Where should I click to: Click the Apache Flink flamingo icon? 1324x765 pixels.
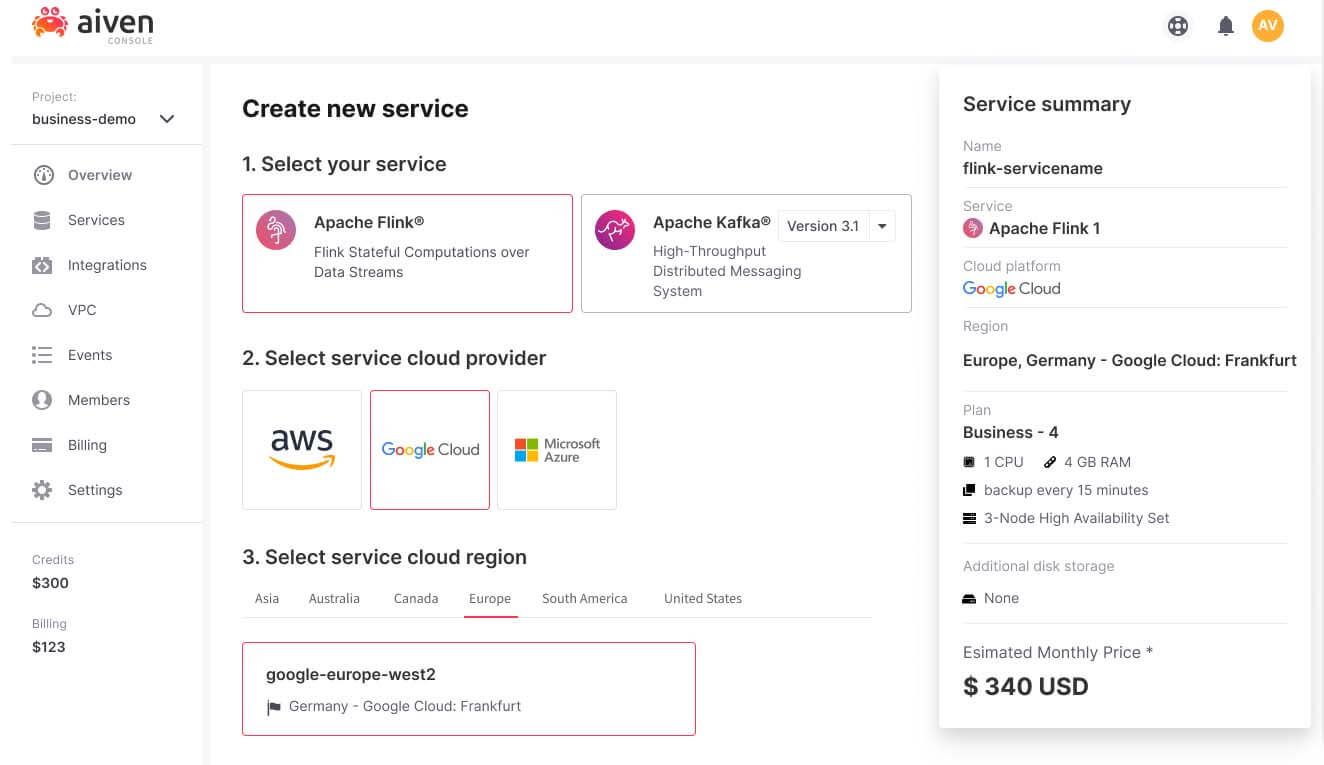(x=276, y=230)
